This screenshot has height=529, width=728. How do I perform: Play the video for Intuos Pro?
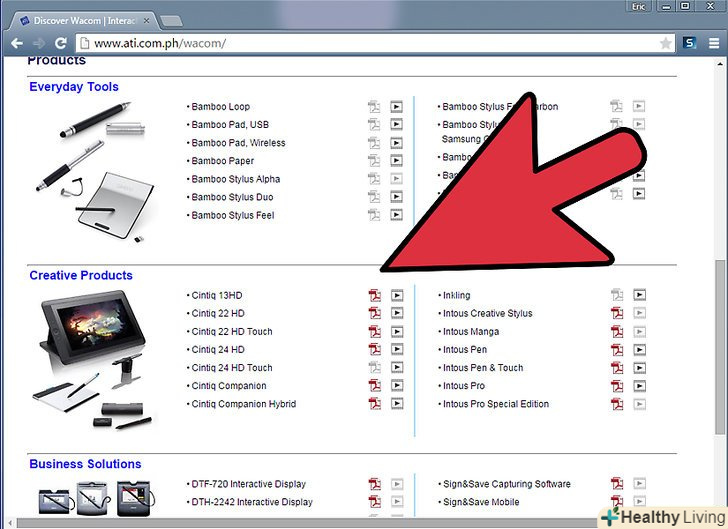point(639,386)
